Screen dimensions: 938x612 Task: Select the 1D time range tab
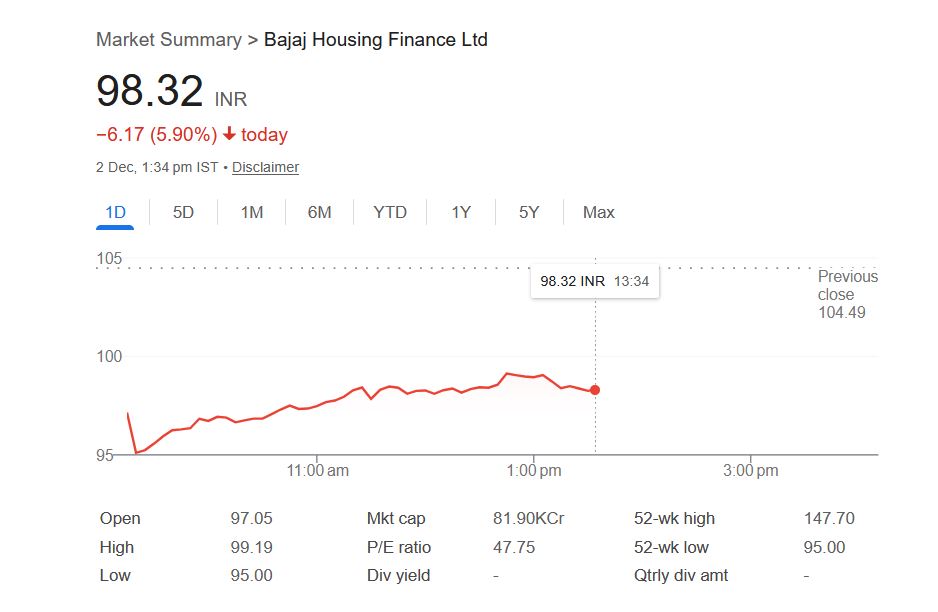coord(115,212)
